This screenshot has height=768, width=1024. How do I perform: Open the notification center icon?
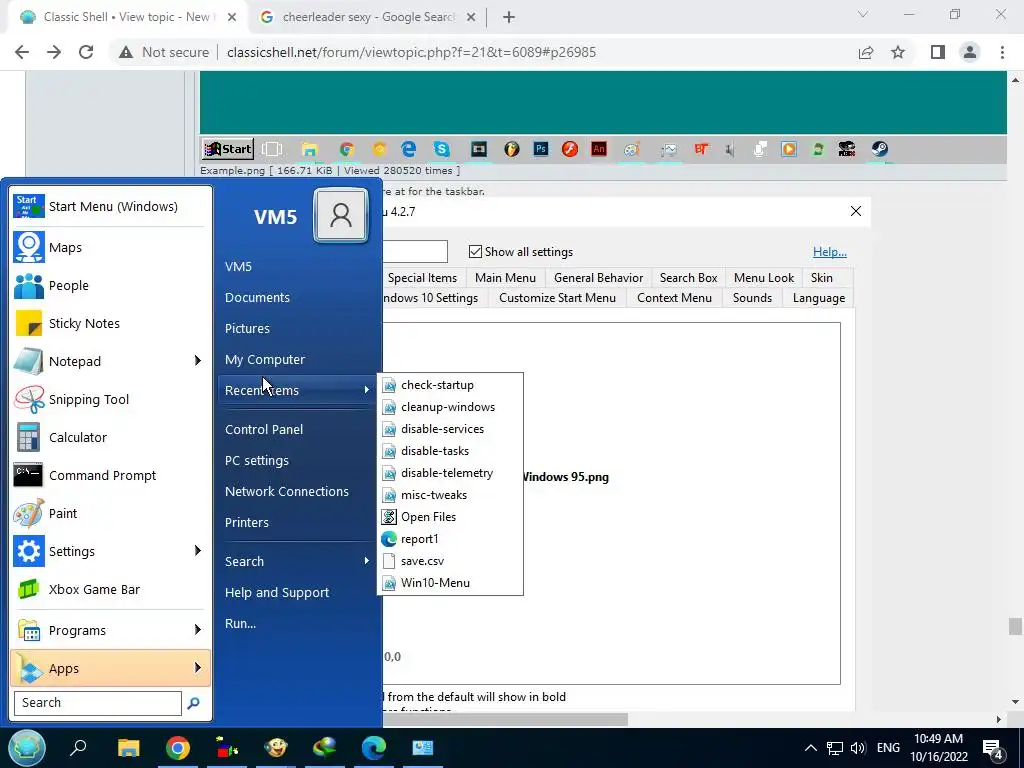pos(993,748)
